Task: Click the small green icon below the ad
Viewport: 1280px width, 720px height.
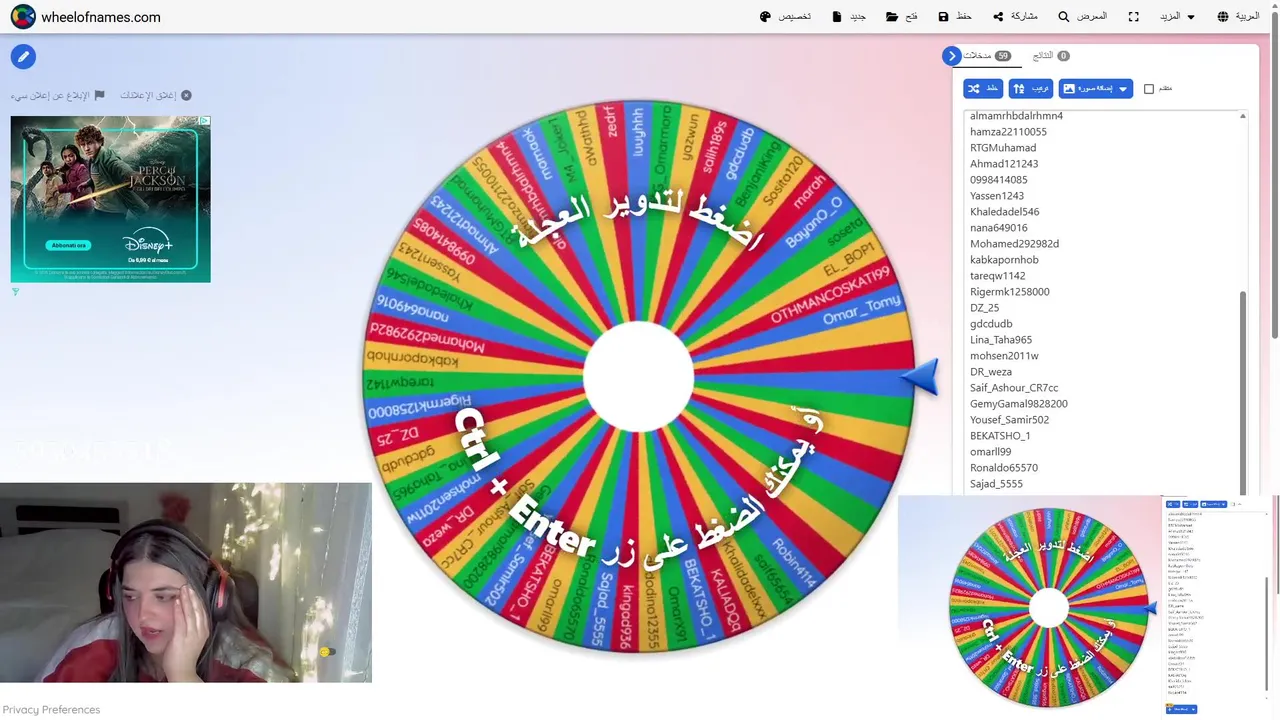Action: click(x=15, y=292)
